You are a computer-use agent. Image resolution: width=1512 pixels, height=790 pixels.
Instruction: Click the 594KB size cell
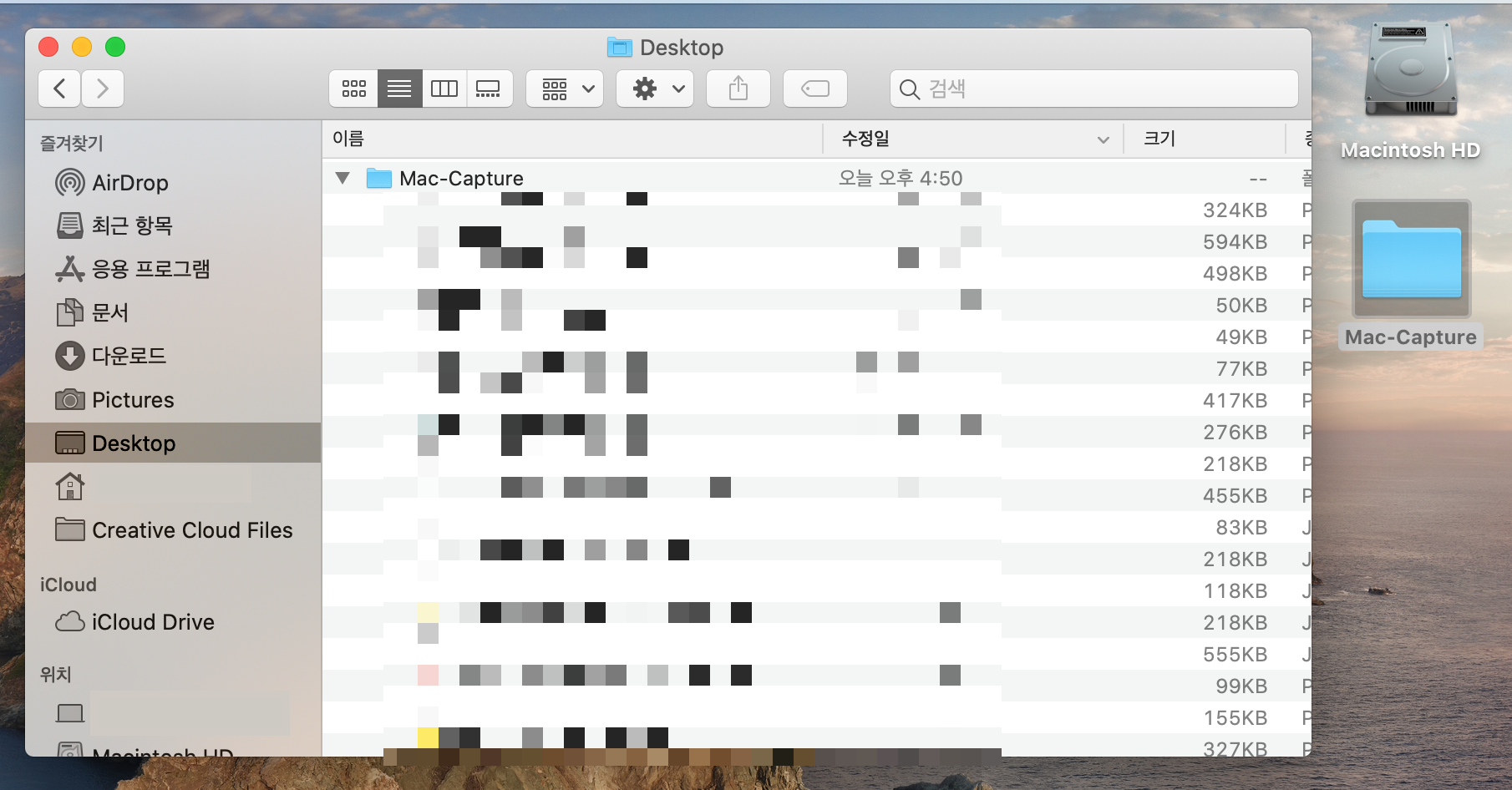tap(1235, 242)
